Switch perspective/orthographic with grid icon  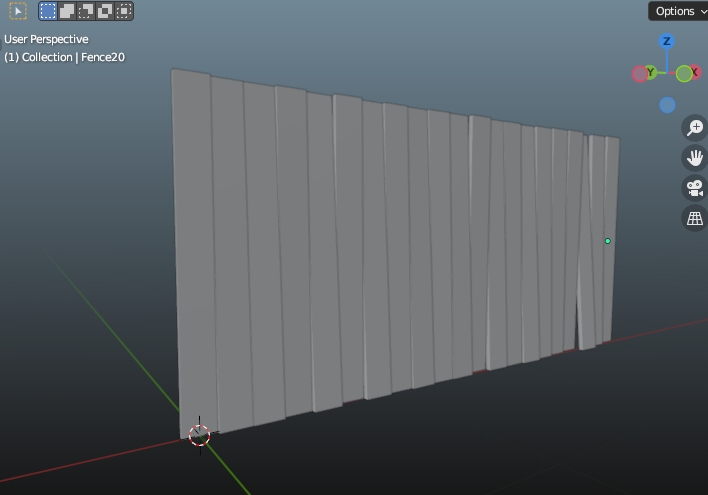pyautogui.click(x=694, y=219)
